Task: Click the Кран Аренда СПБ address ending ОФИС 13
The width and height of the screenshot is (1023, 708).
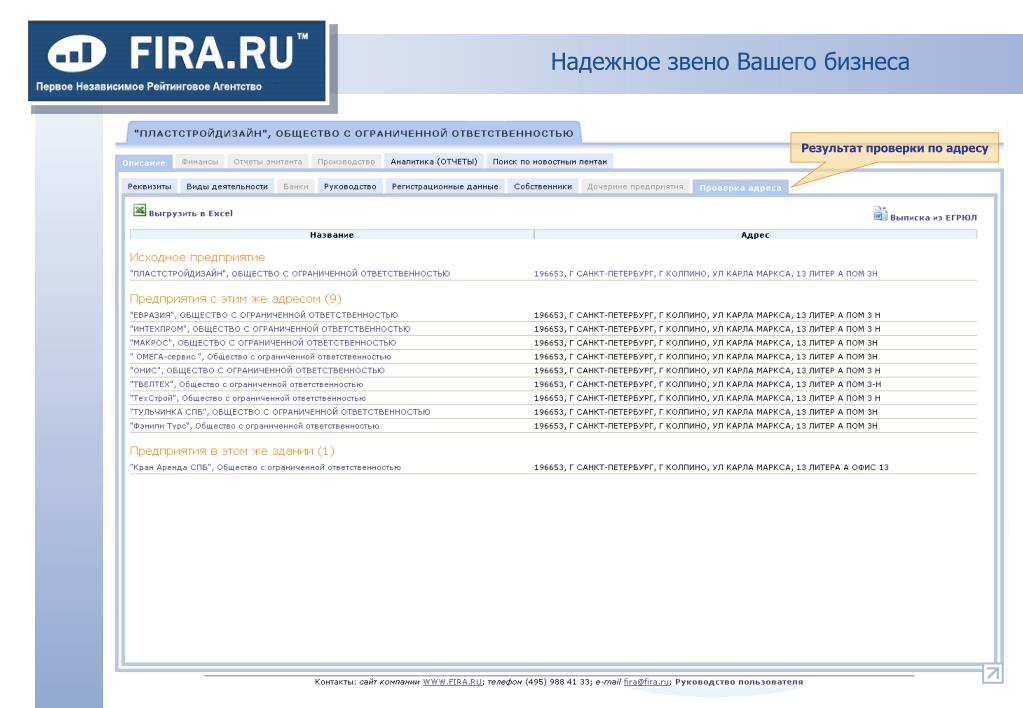Action: click(x=711, y=467)
